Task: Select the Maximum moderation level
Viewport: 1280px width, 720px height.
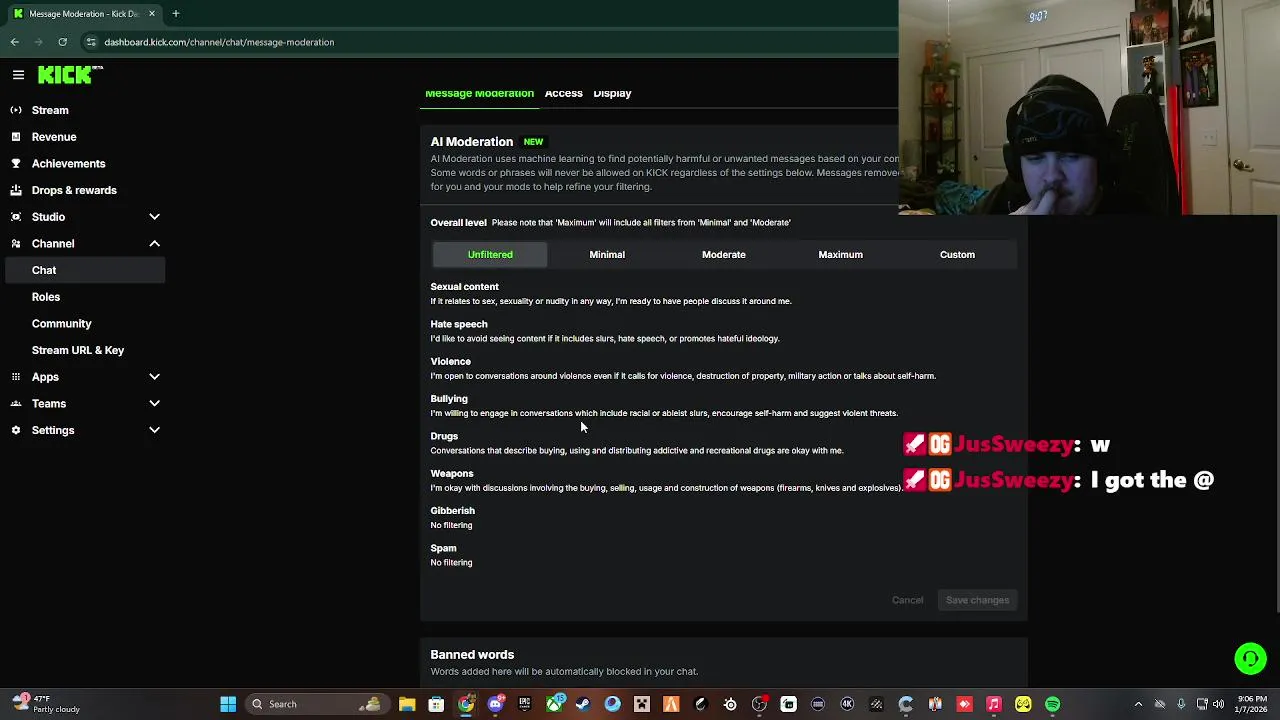Action: coord(840,254)
